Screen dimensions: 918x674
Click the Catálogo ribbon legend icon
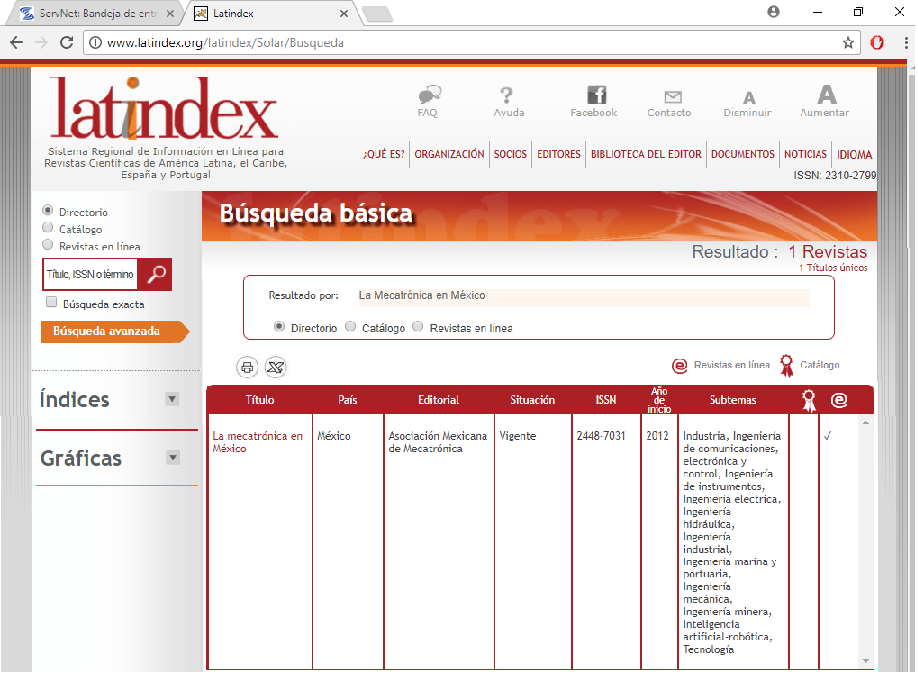tap(787, 365)
